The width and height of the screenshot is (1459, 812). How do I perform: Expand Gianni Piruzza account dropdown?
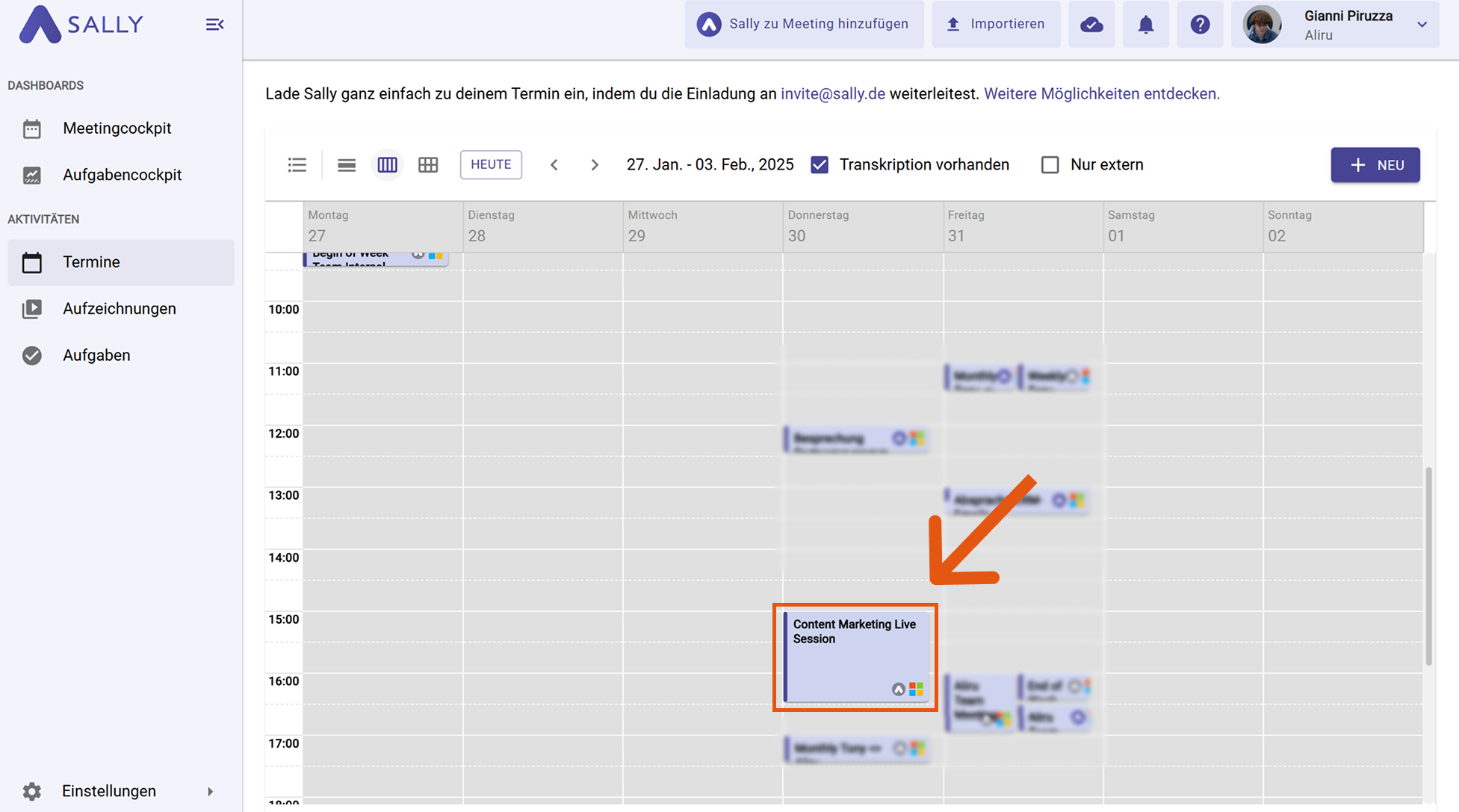point(1422,25)
